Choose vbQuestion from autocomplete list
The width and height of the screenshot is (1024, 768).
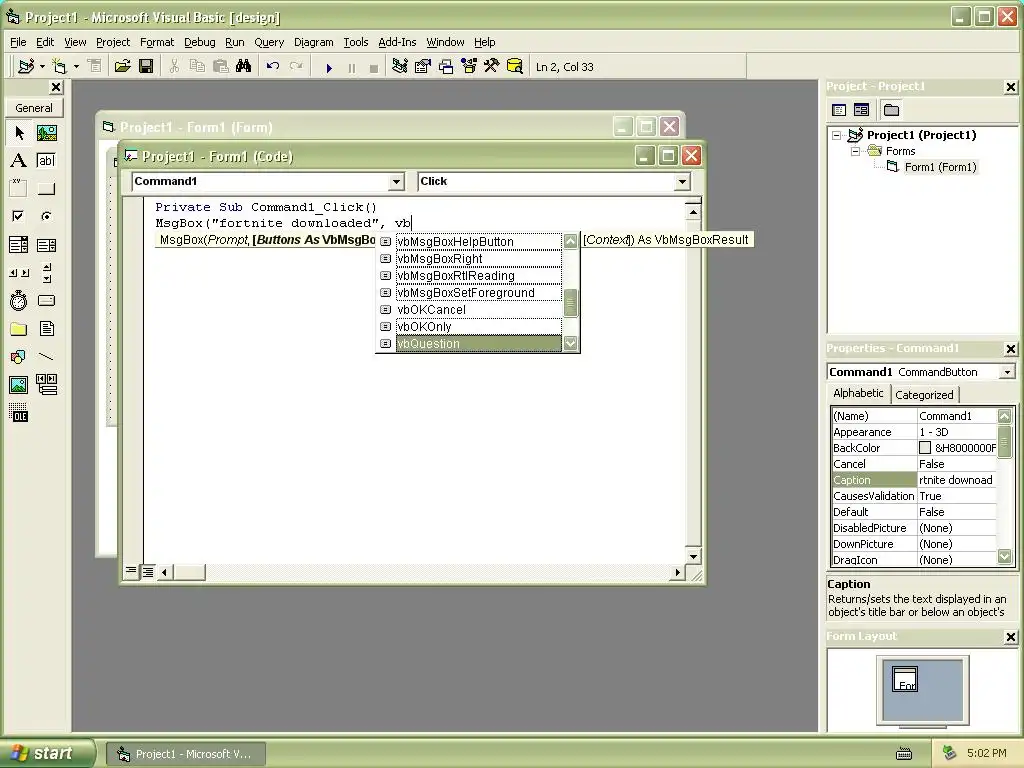(x=479, y=344)
